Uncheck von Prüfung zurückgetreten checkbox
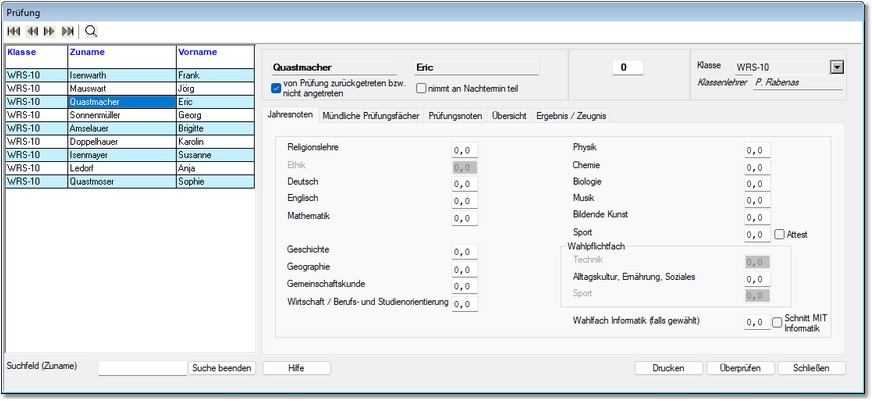This screenshot has height=401, width=872. [x=276, y=88]
